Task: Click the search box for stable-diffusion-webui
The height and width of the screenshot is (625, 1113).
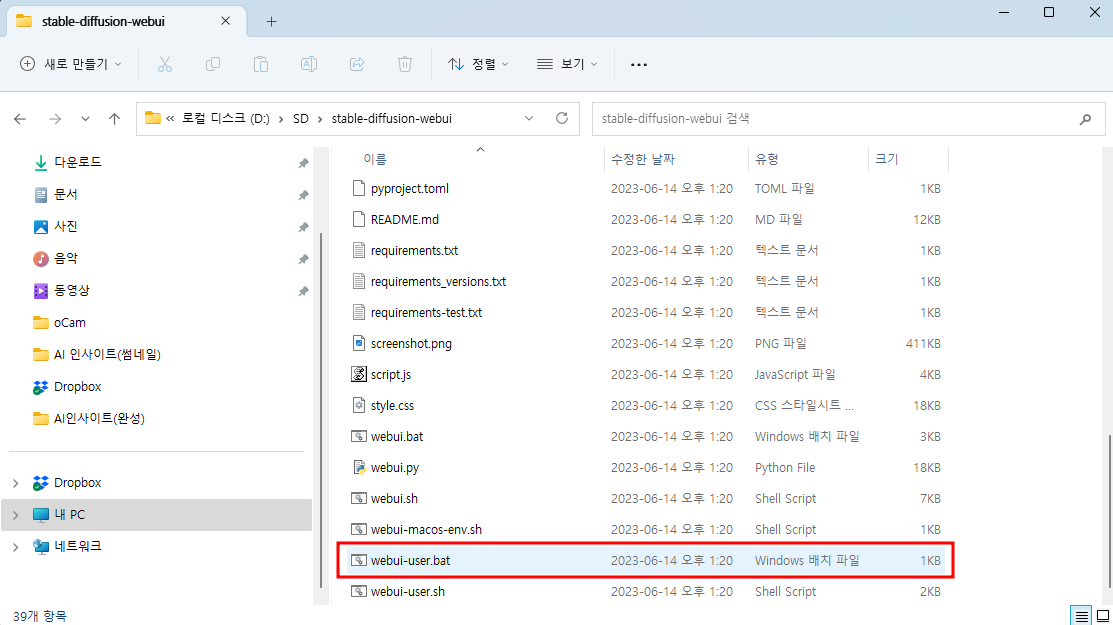Action: click(849, 118)
